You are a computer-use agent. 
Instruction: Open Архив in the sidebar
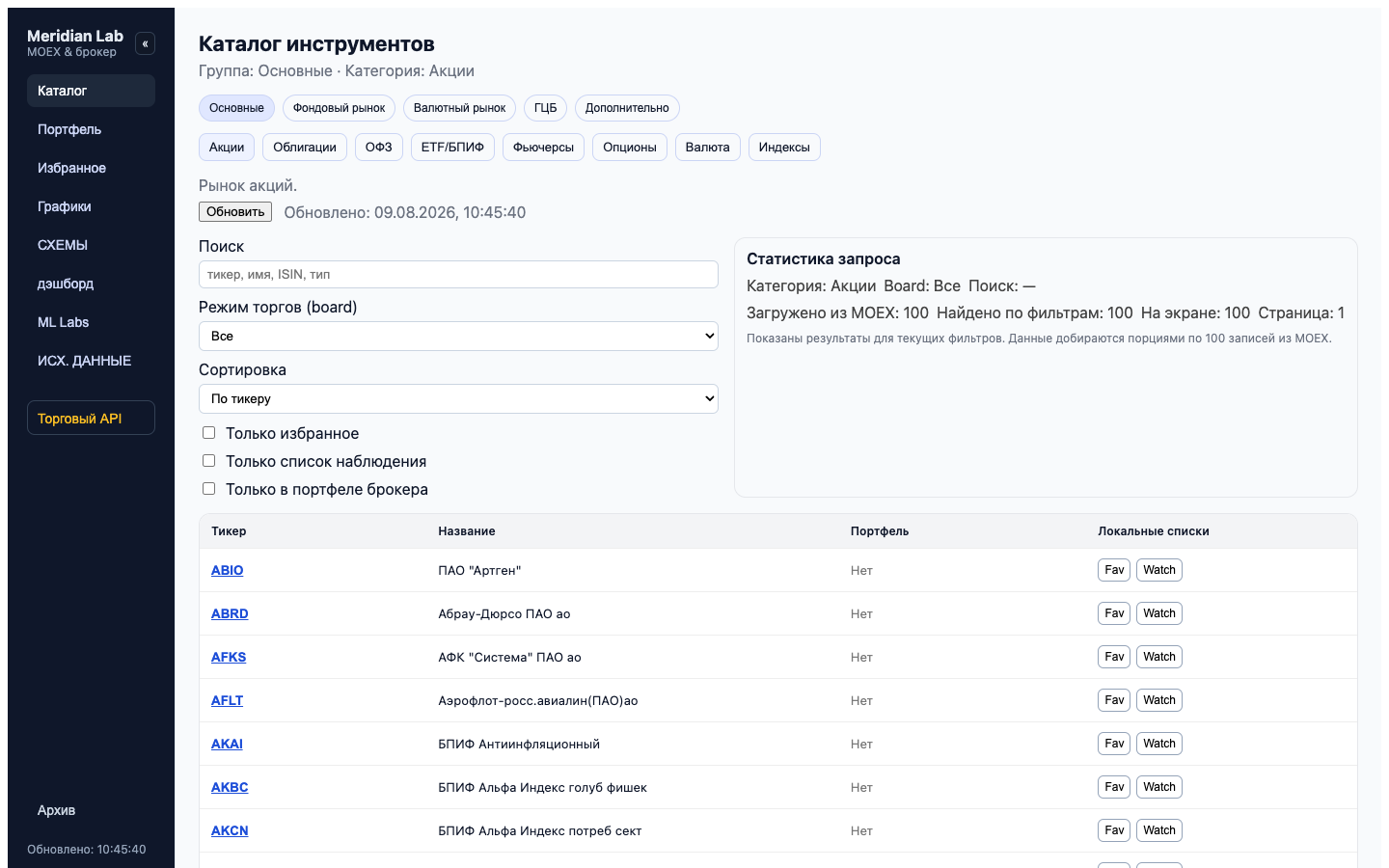click(91, 810)
